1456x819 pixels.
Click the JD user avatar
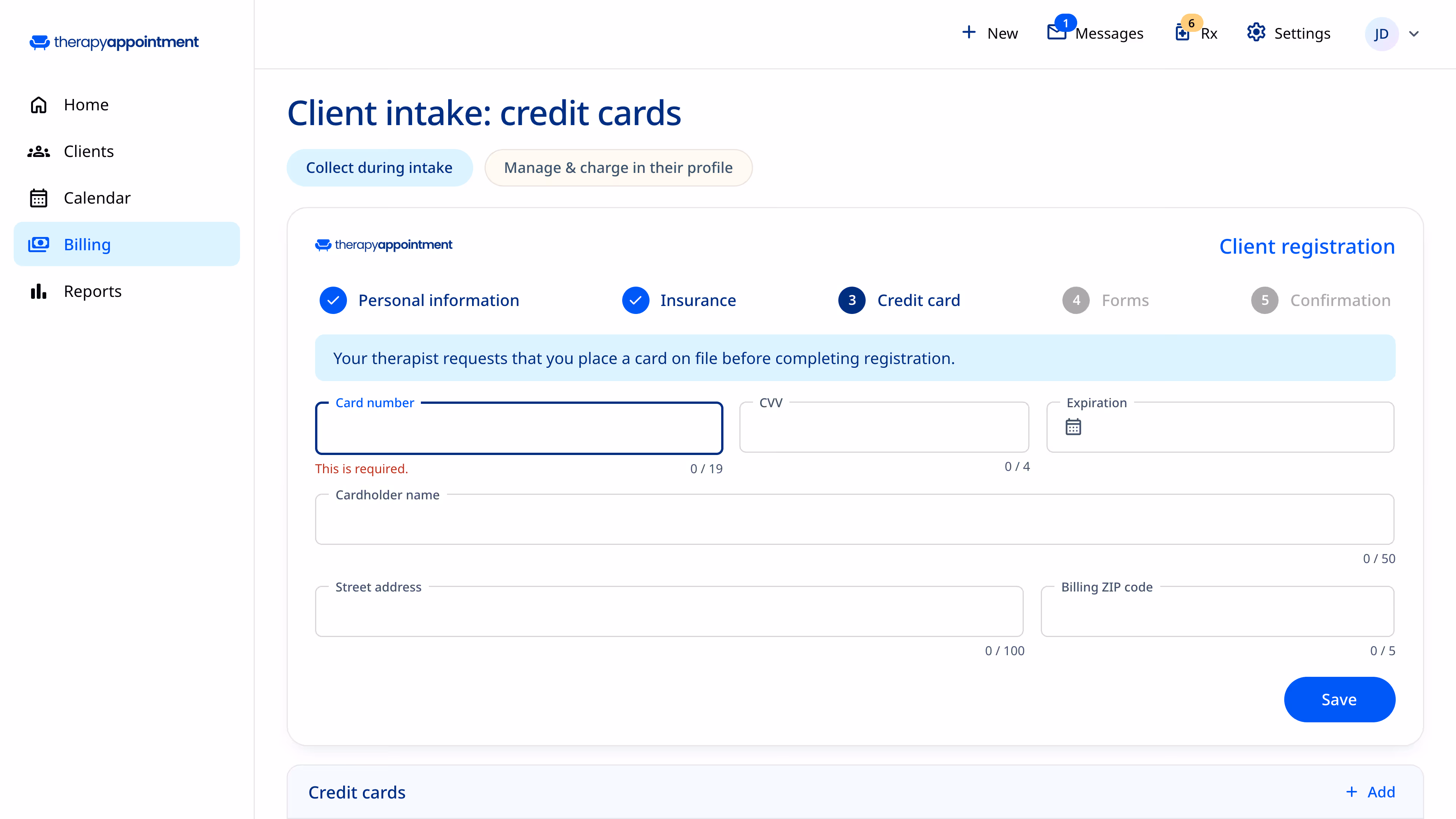[x=1381, y=34]
